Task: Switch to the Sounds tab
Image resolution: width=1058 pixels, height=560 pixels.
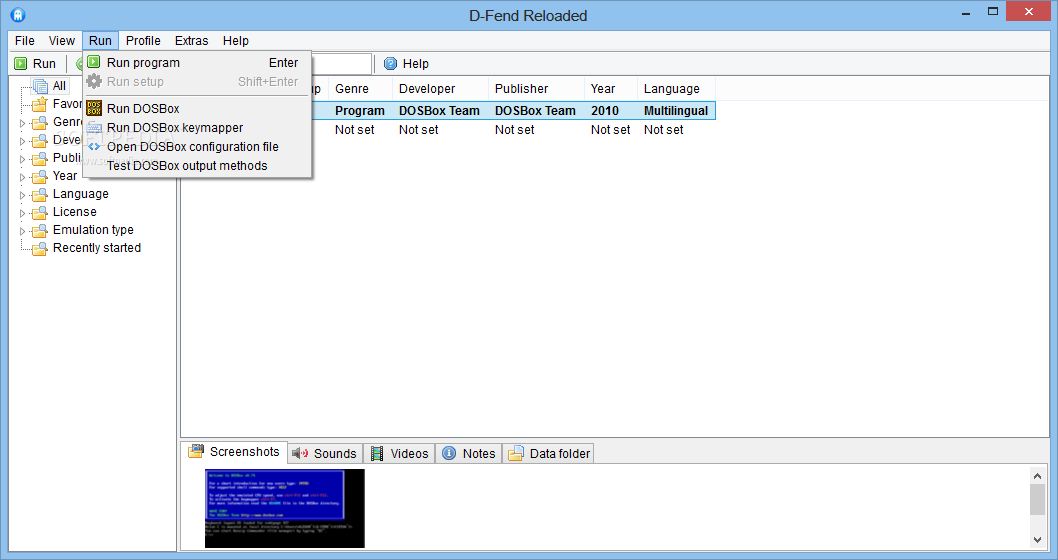Action: pos(325,453)
